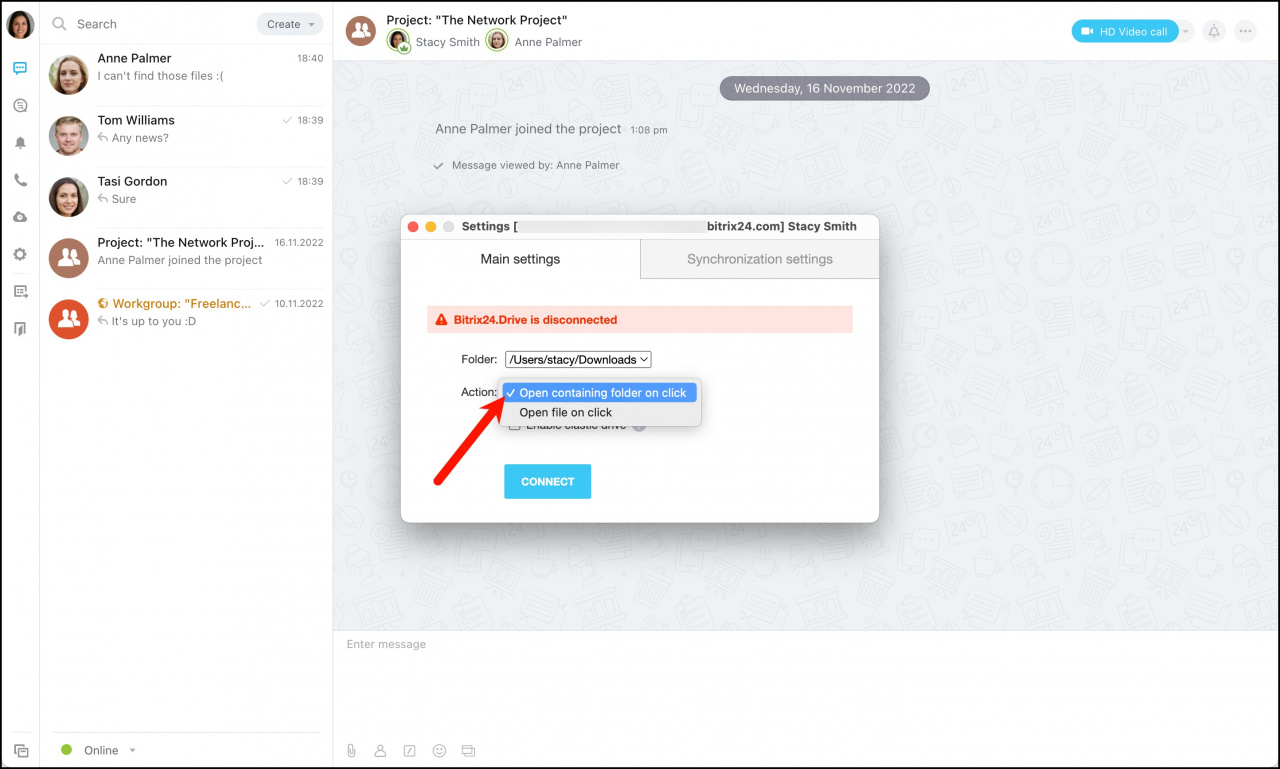Click the red warning triangle icon

pos(442,320)
